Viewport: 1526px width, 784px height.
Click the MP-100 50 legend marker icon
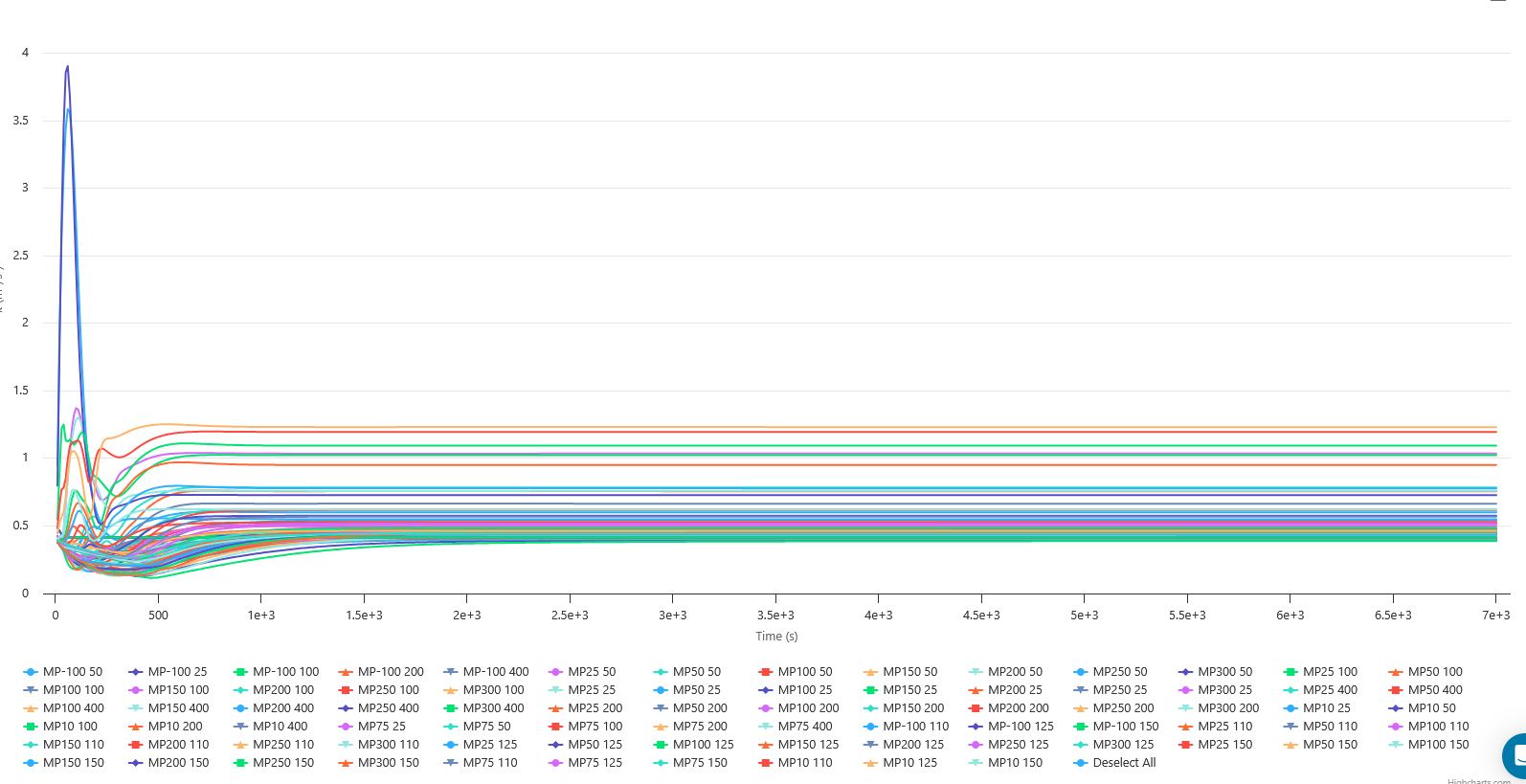tap(31, 672)
